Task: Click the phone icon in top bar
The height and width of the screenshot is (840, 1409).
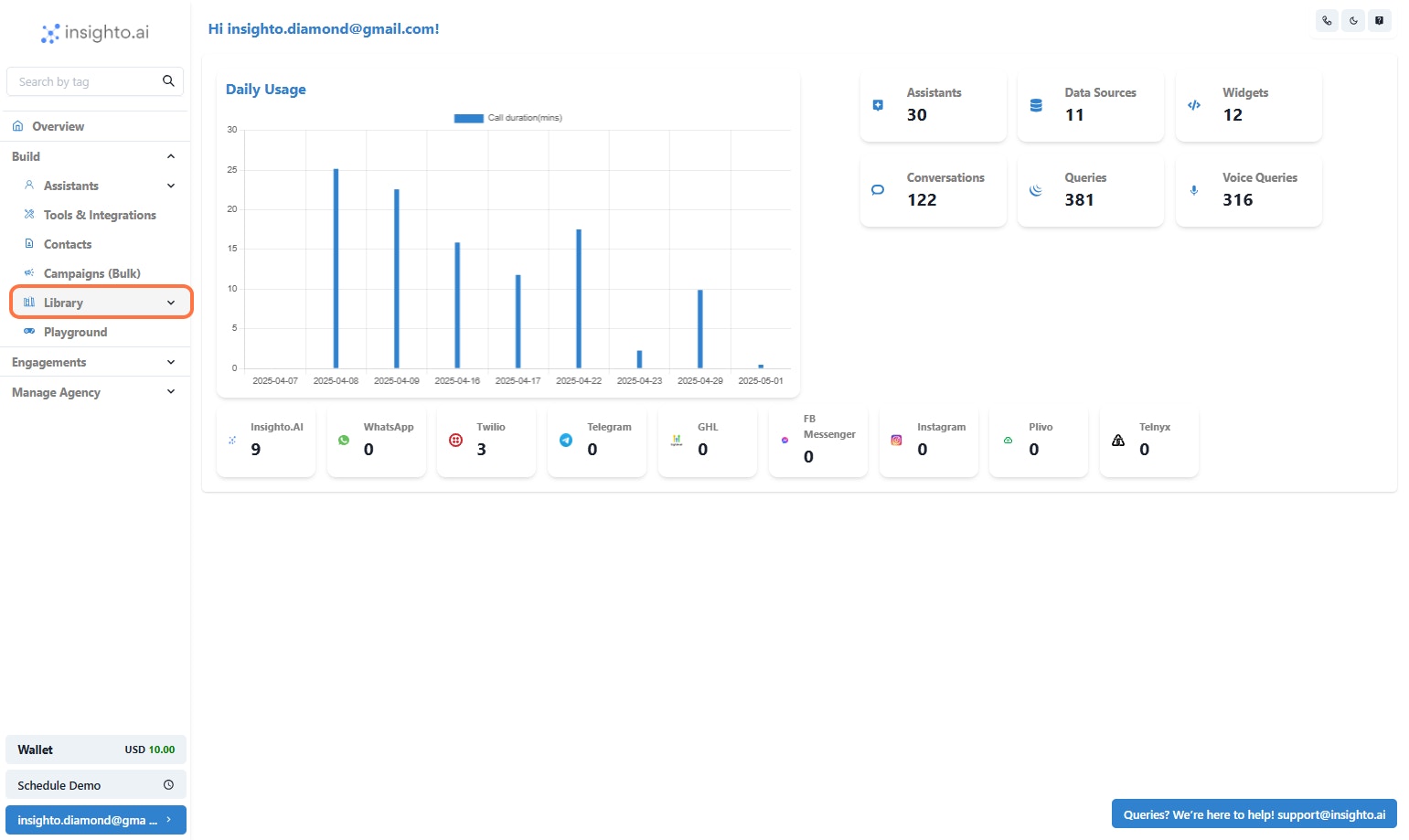Action: point(1327,20)
